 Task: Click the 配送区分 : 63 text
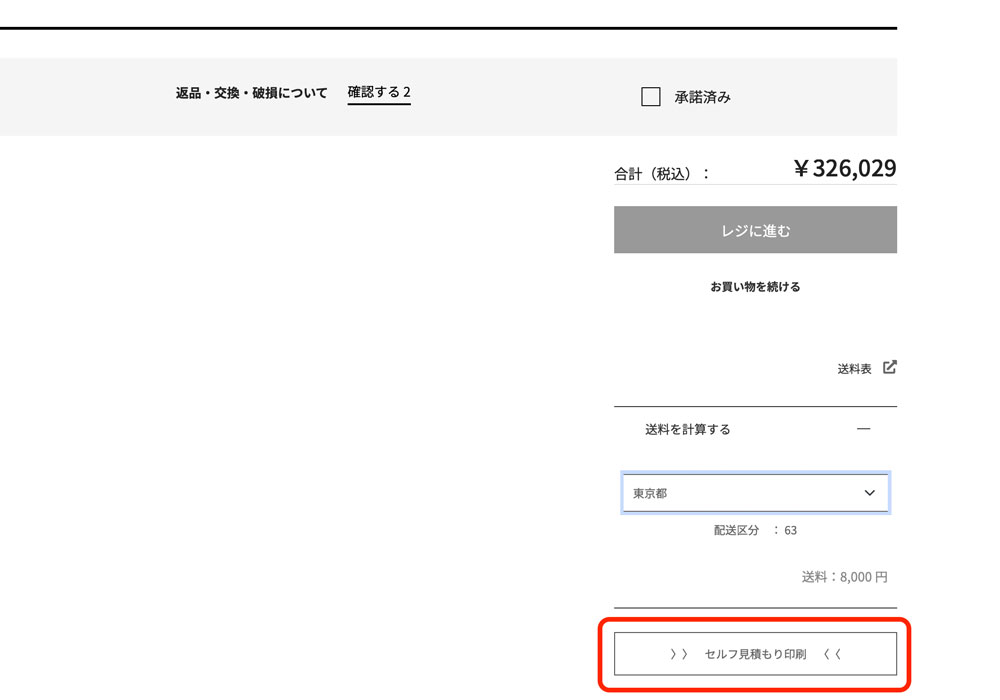pyautogui.click(x=755, y=530)
